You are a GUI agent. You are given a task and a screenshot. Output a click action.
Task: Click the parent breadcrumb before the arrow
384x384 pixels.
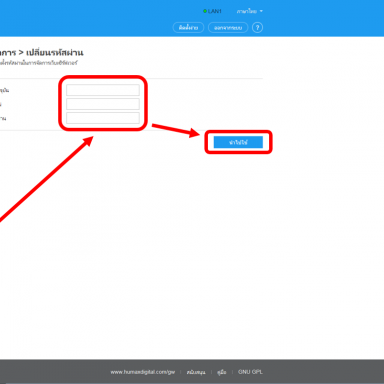click(8, 53)
